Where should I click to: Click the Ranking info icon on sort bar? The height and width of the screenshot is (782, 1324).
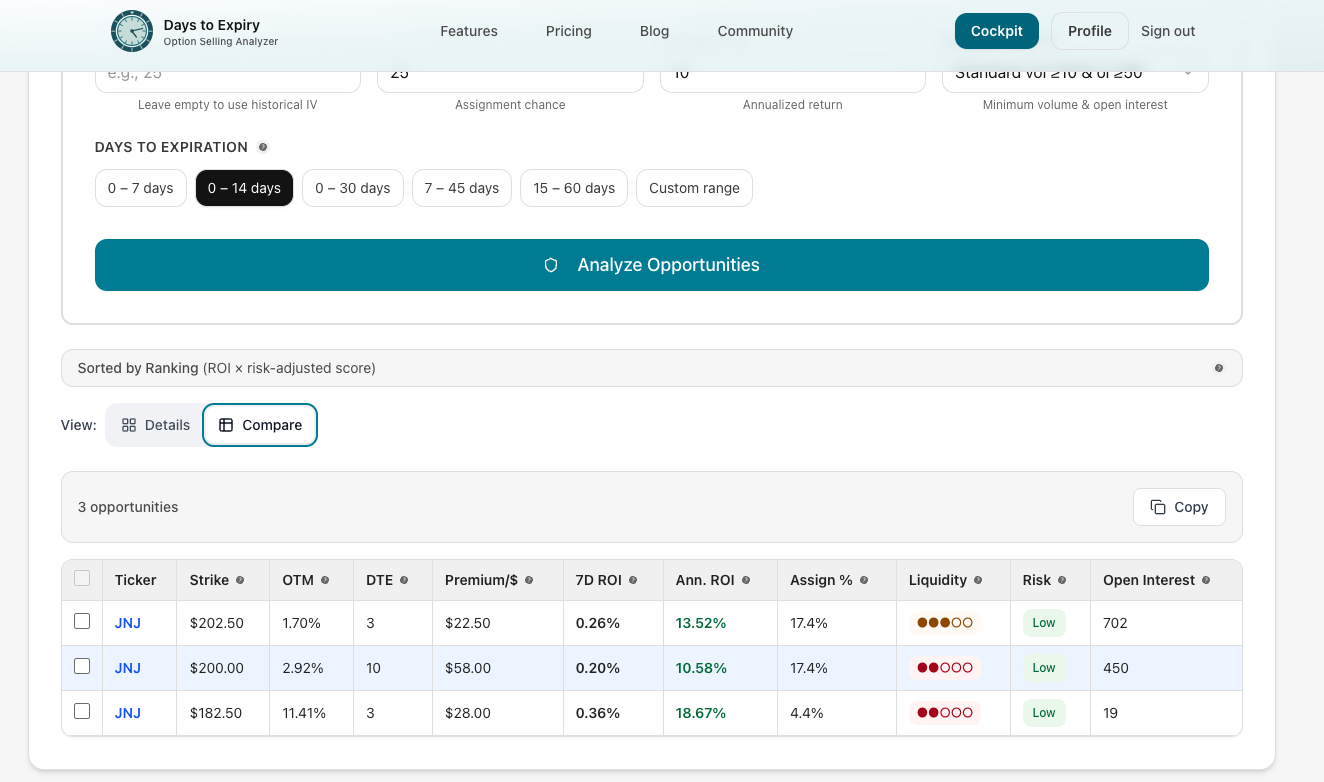1219,368
